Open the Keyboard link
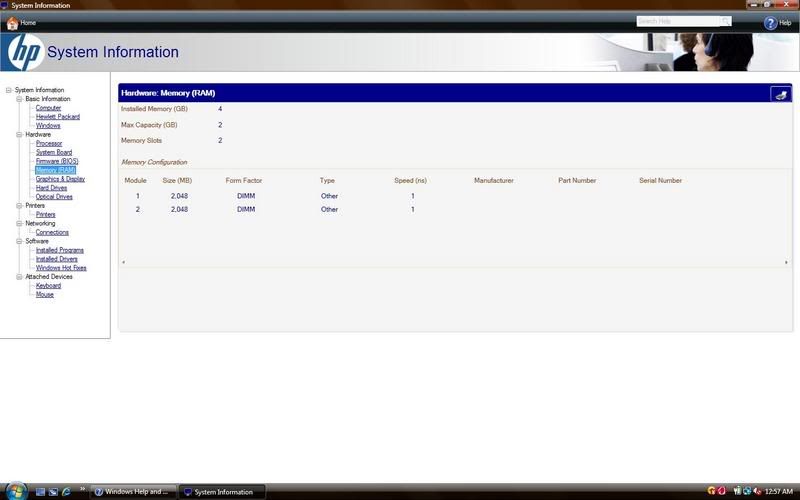 48,286
